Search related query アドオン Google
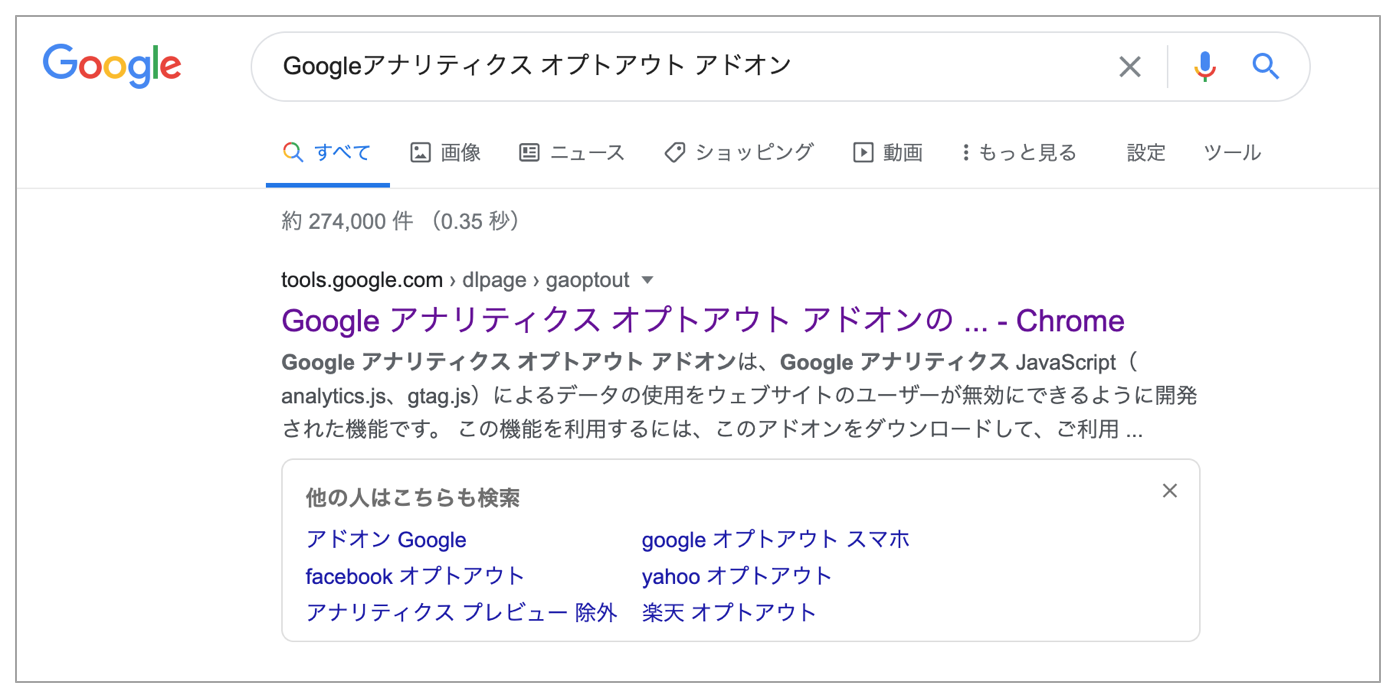The image size is (1400, 696). tap(386, 540)
